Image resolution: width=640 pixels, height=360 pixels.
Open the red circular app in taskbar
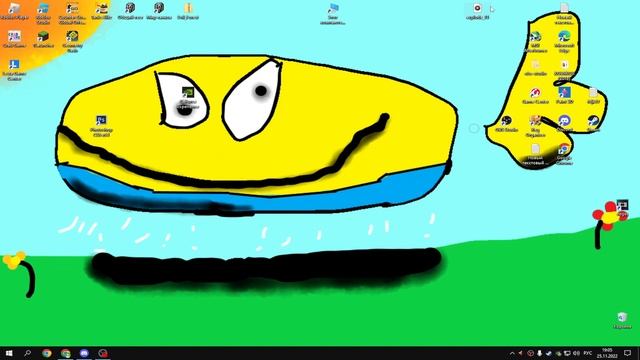click(103, 353)
